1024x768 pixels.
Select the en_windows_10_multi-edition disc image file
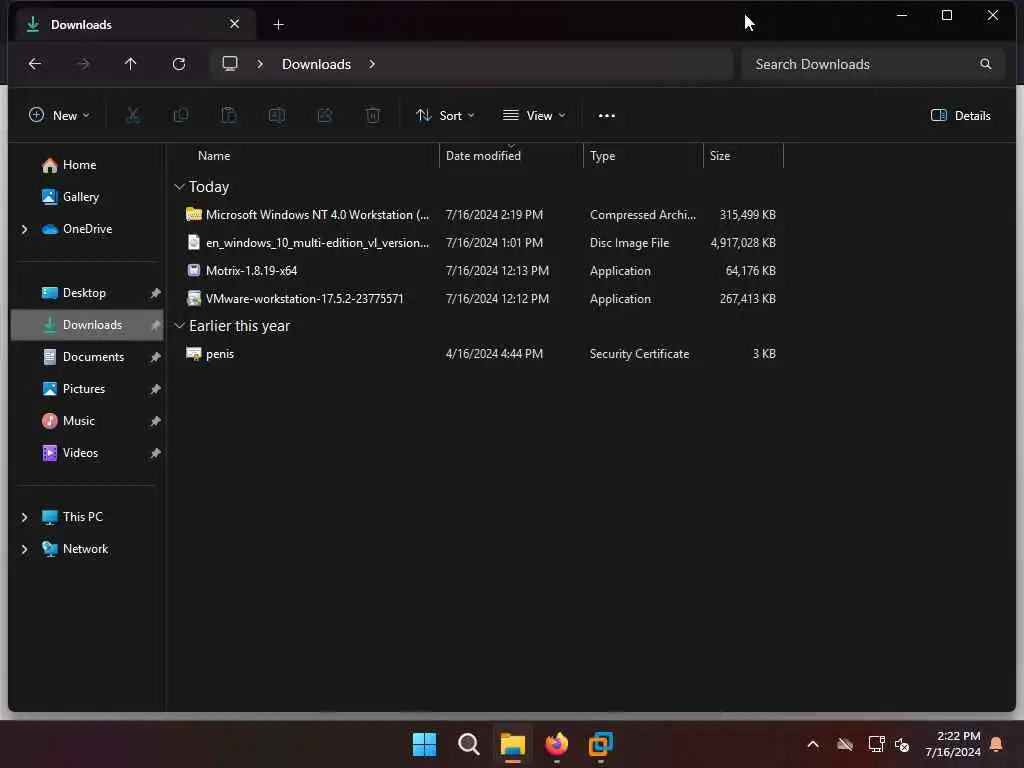[x=481, y=243]
